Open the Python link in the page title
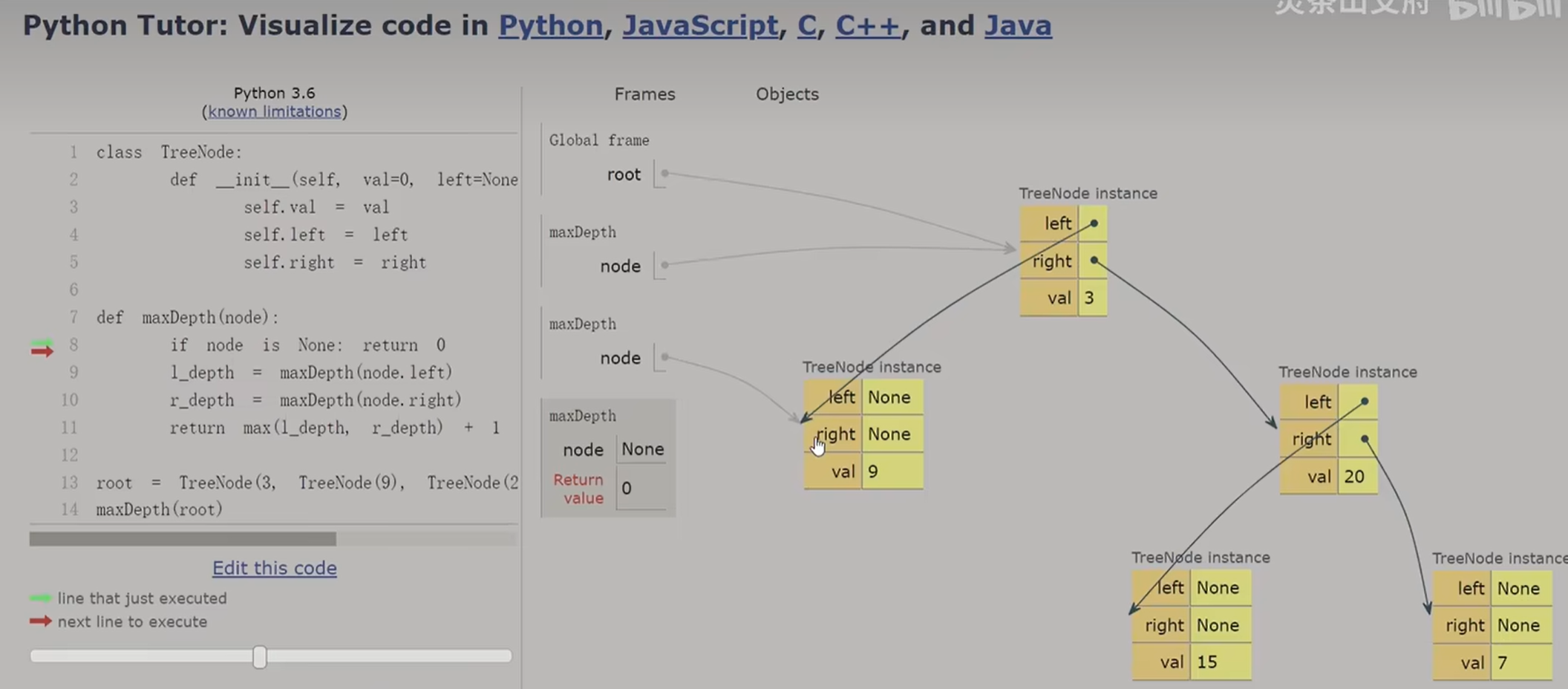The image size is (1568, 689). click(x=550, y=26)
